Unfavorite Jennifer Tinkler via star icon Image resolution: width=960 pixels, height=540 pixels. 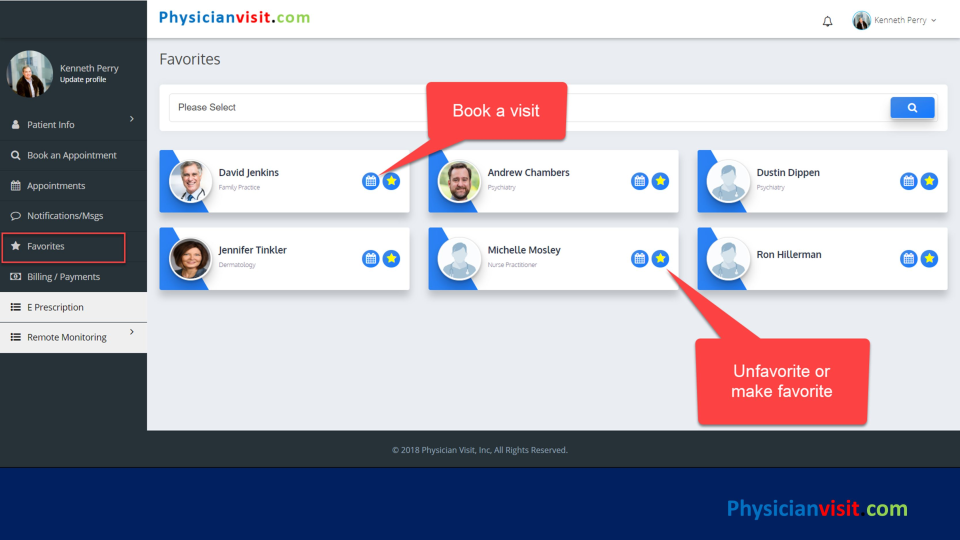391,258
